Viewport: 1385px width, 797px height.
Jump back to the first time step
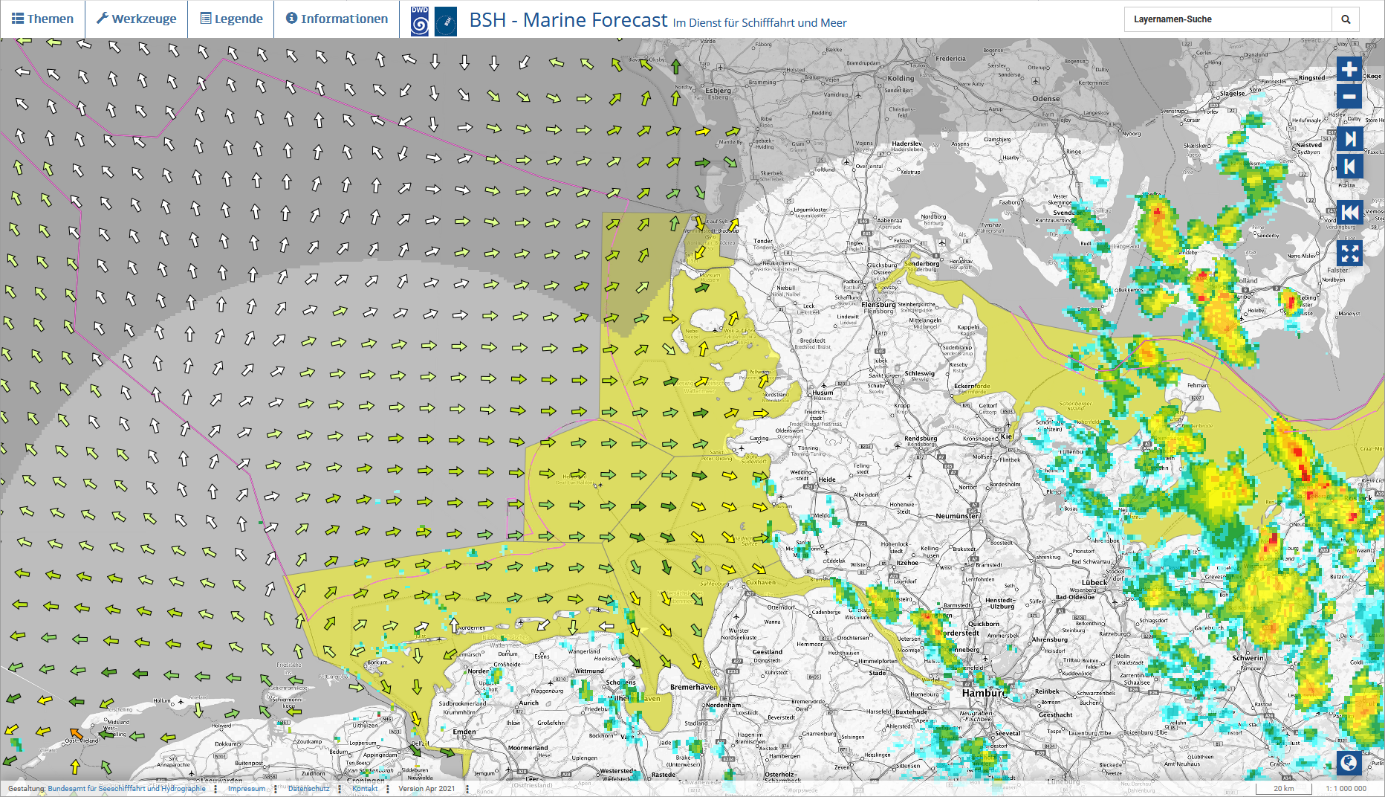tap(1350, 212)
